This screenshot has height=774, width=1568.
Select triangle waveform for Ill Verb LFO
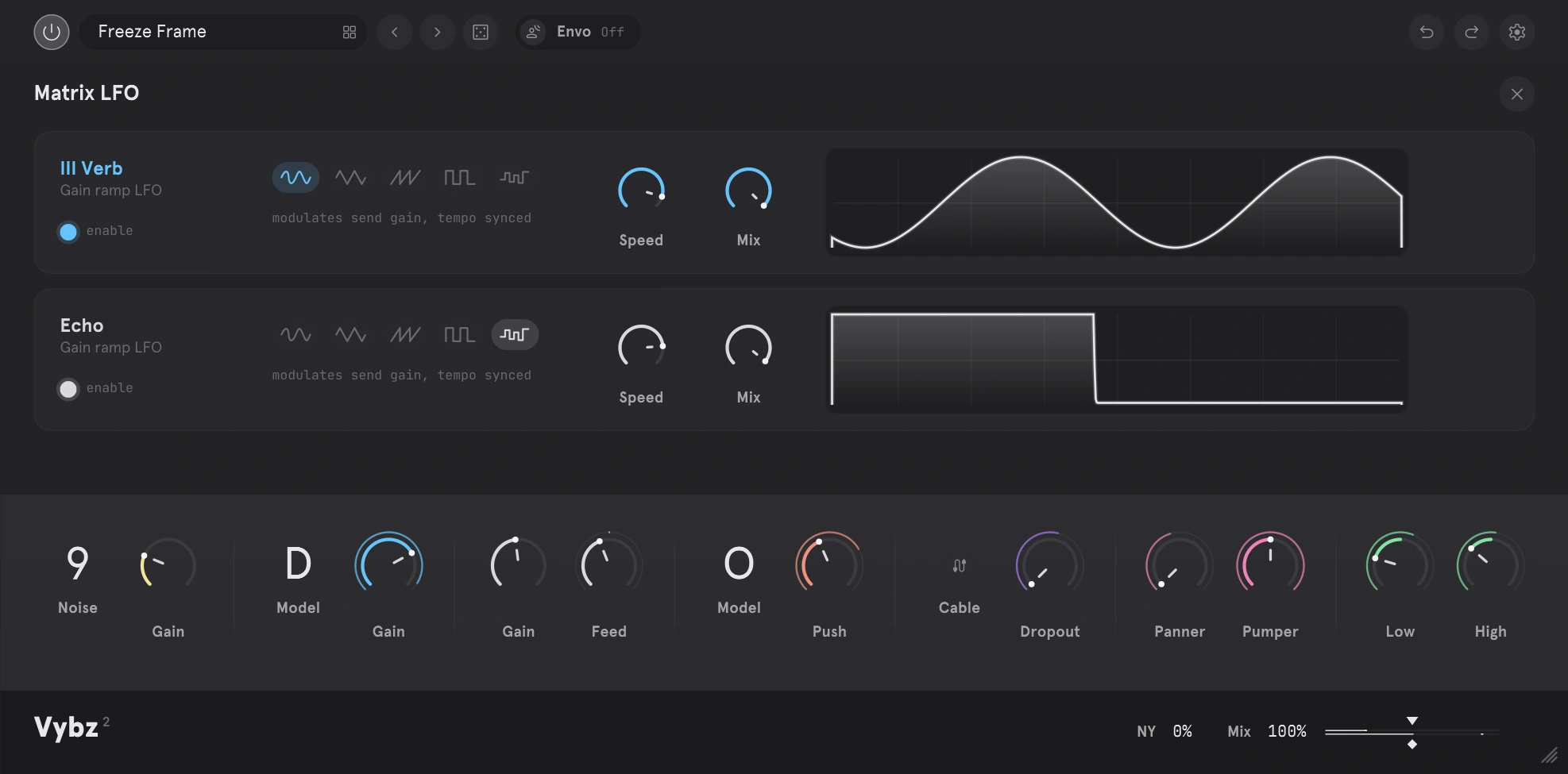point(350,177)
